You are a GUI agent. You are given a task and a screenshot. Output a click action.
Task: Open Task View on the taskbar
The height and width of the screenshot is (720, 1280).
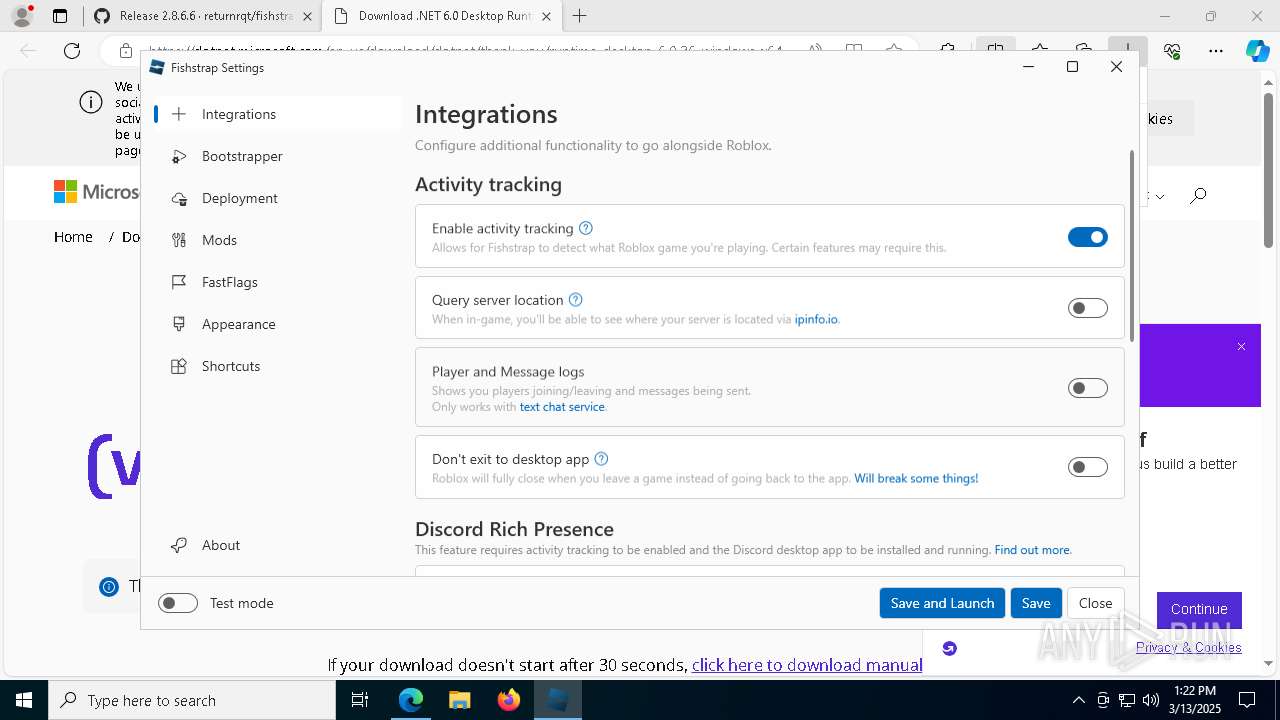coord(360,700)
